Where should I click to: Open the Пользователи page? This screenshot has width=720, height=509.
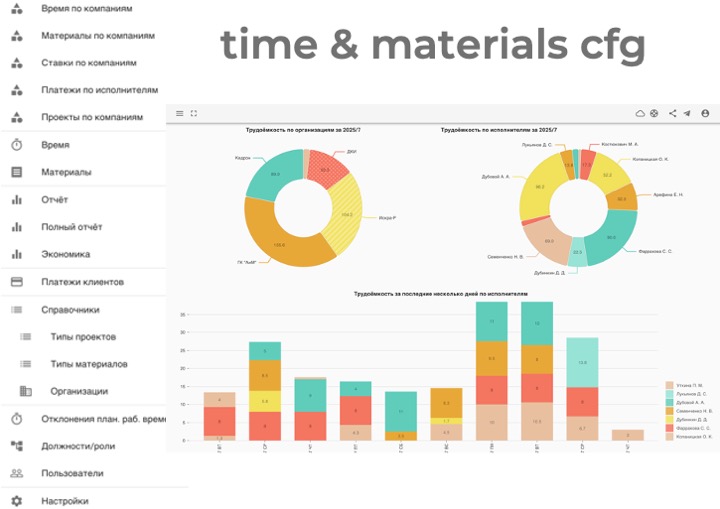(x=72, y=473)
